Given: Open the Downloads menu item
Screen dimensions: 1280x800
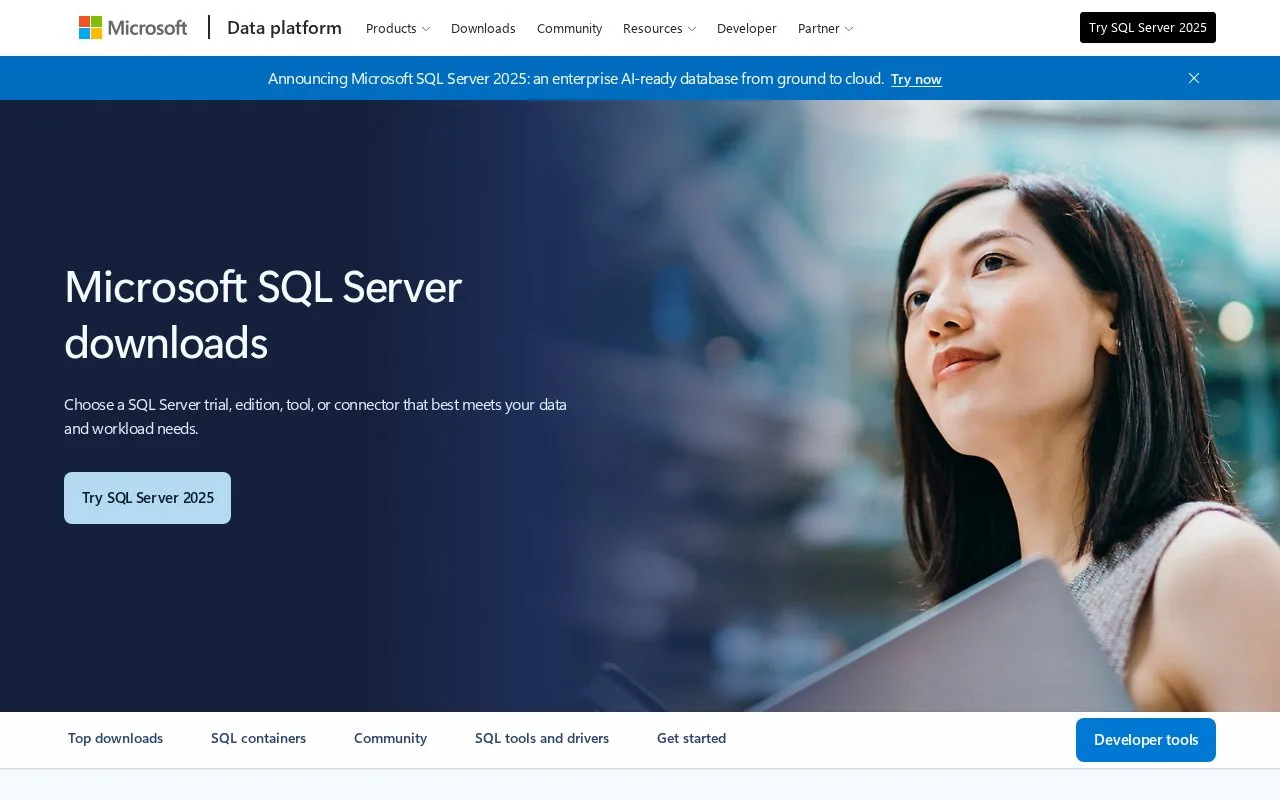Looking at the screenshot, I should coord(483,28).
